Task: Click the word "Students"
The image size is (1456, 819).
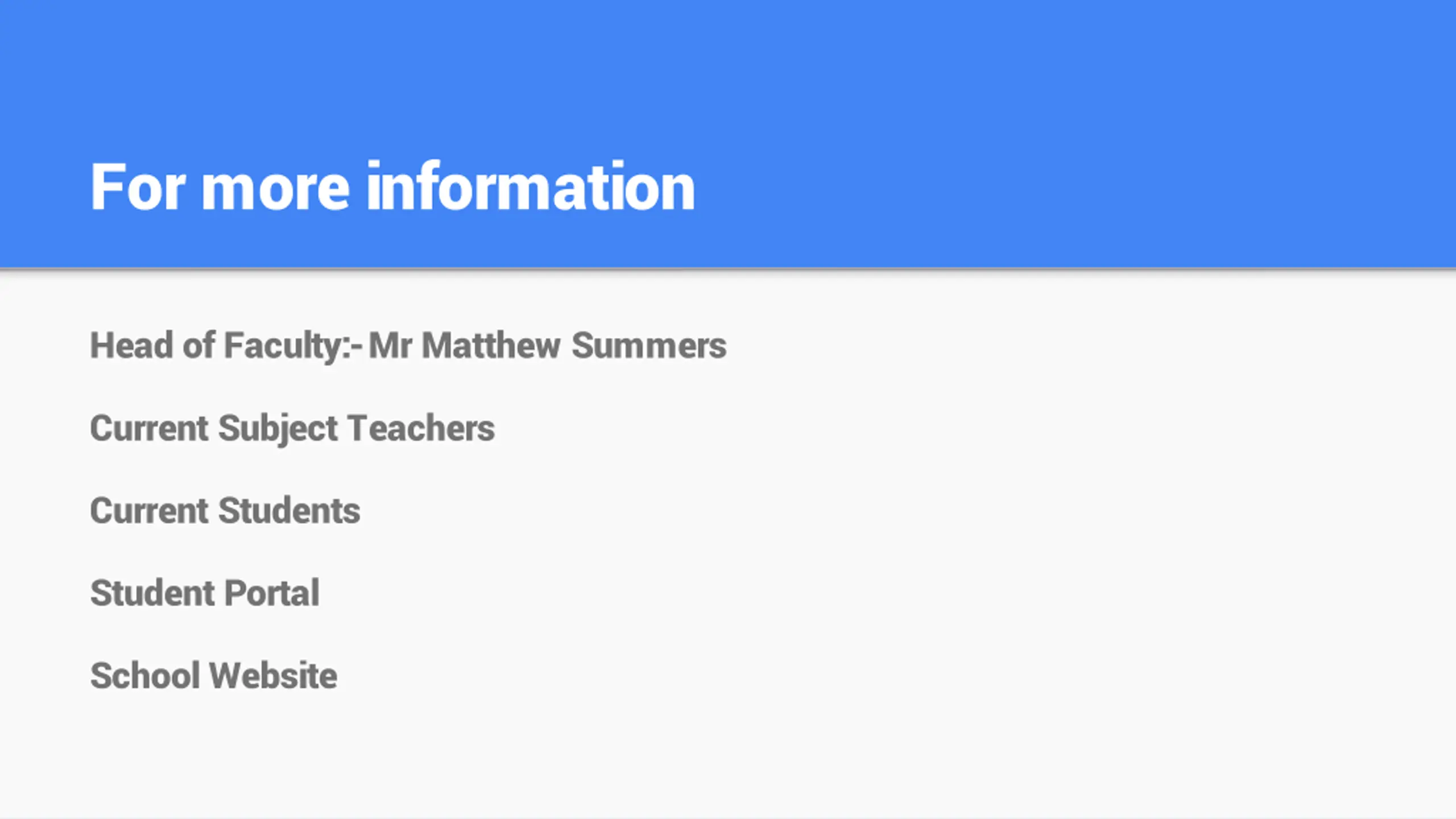Action: pyautogui.click(x=289, y=510)
